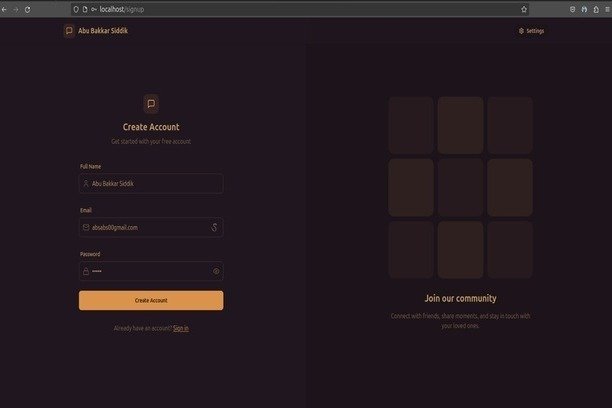612x408 pixels.
Task: Click the chat bubble icon above Create Account
Action: (x=151, y=103)
